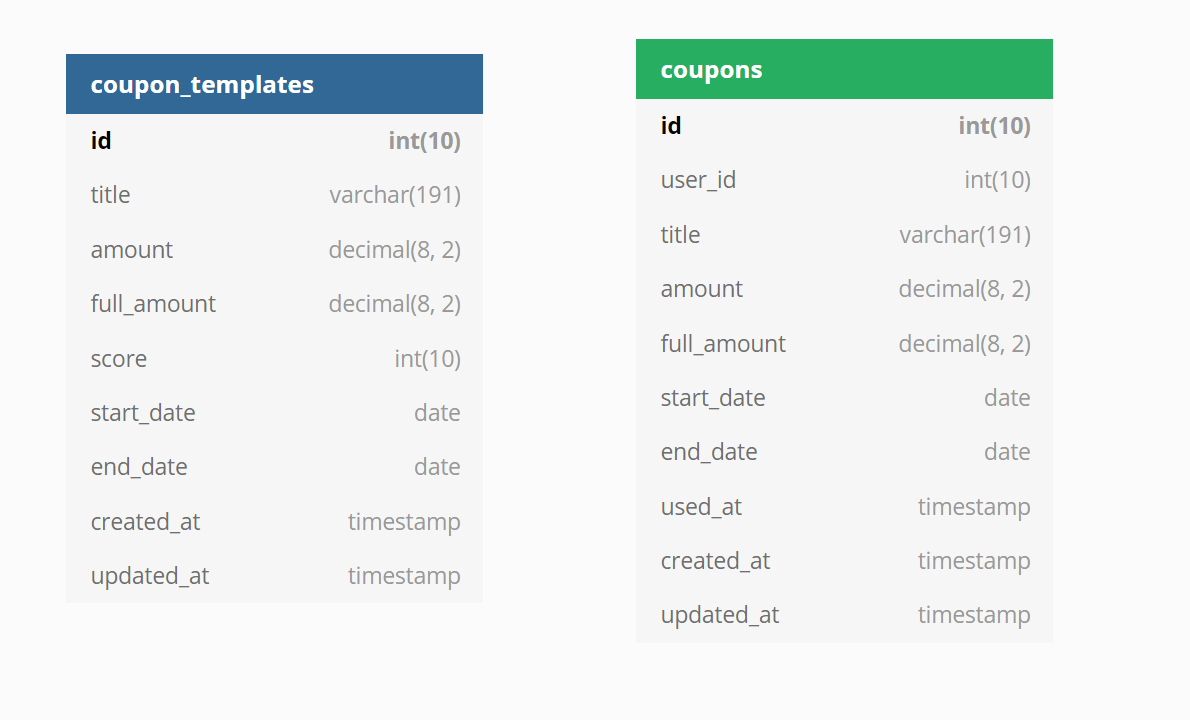Image resolution: width=1190 pixels, height=720 pixels.
Task: Select updated_at row in coupons table
Action: (x=844, y=615)
